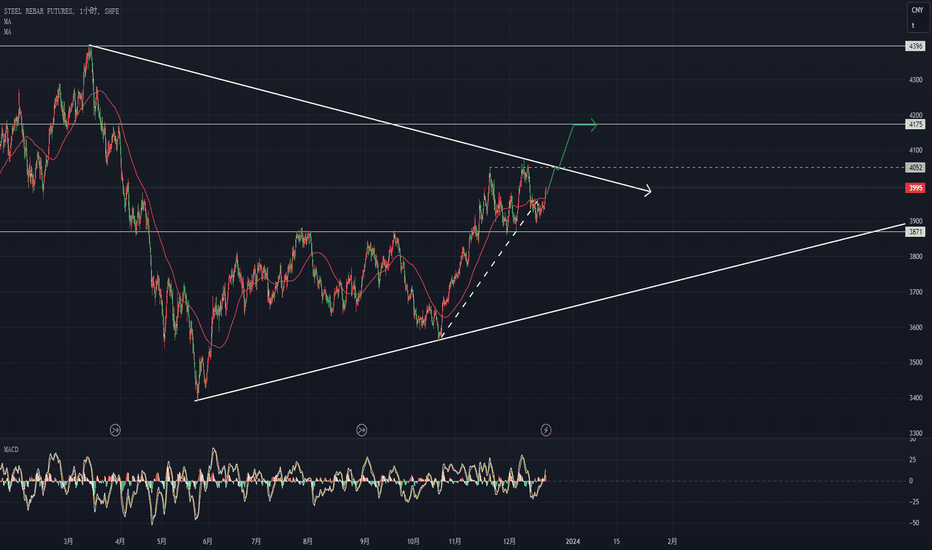Click the 6月 date on time axis

pyautogui.click(x=207, y=541)
